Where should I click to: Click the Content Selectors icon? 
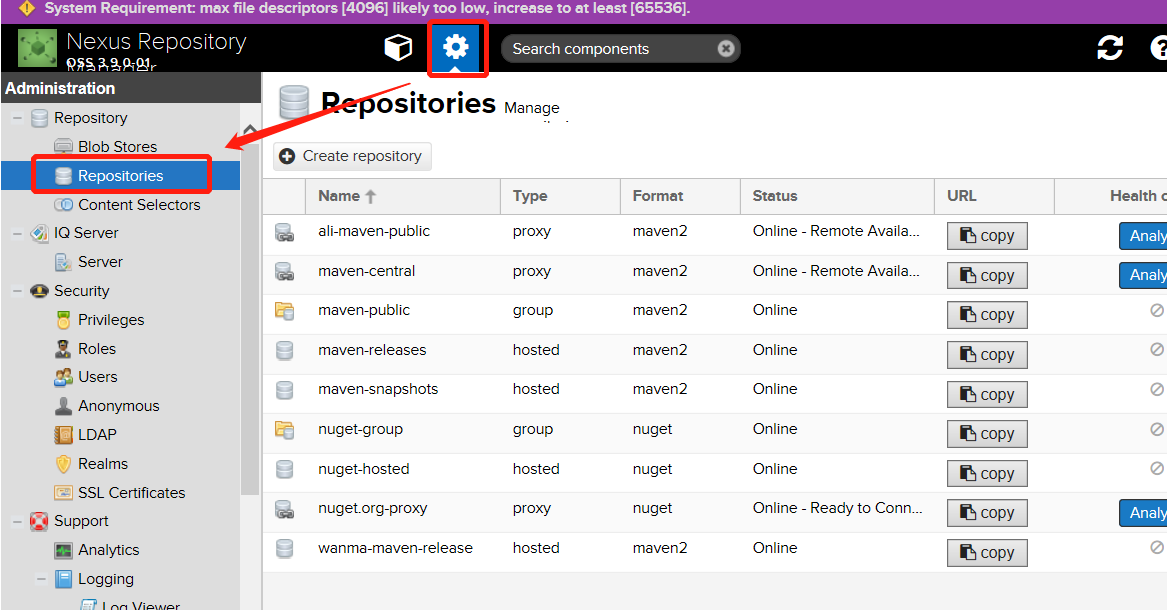click(x=63, y=205)
